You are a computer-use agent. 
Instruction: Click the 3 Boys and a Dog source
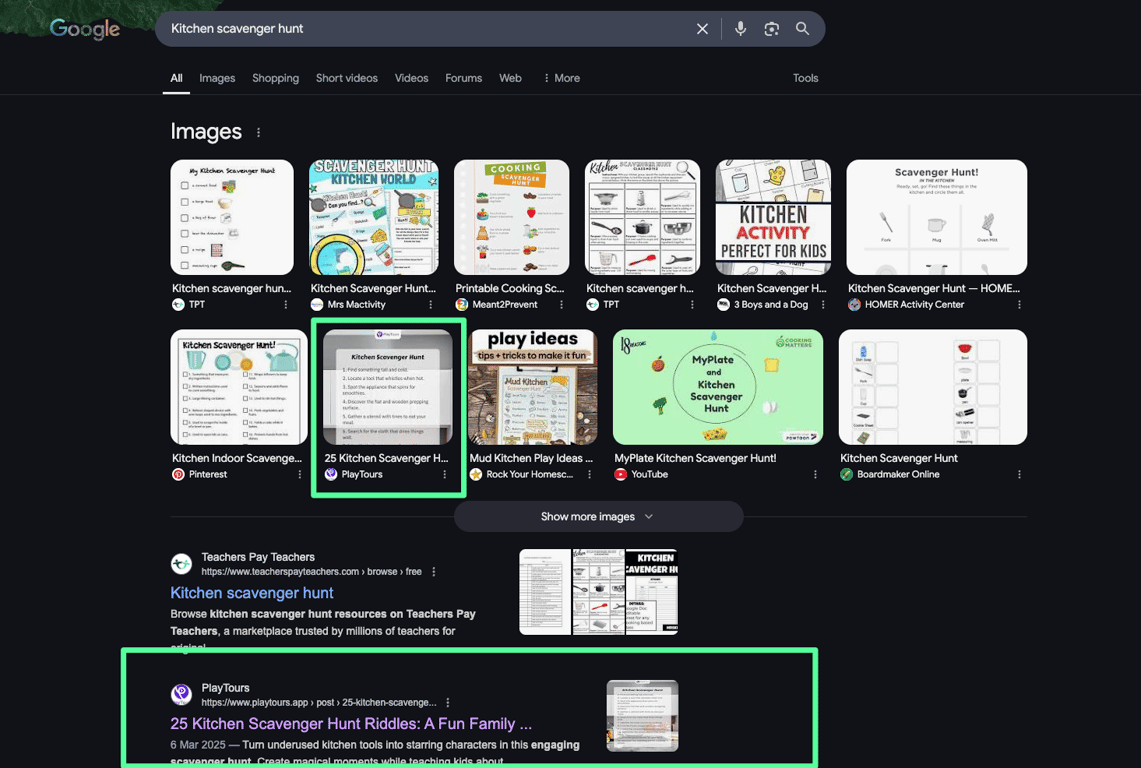[x=771, y=305]
